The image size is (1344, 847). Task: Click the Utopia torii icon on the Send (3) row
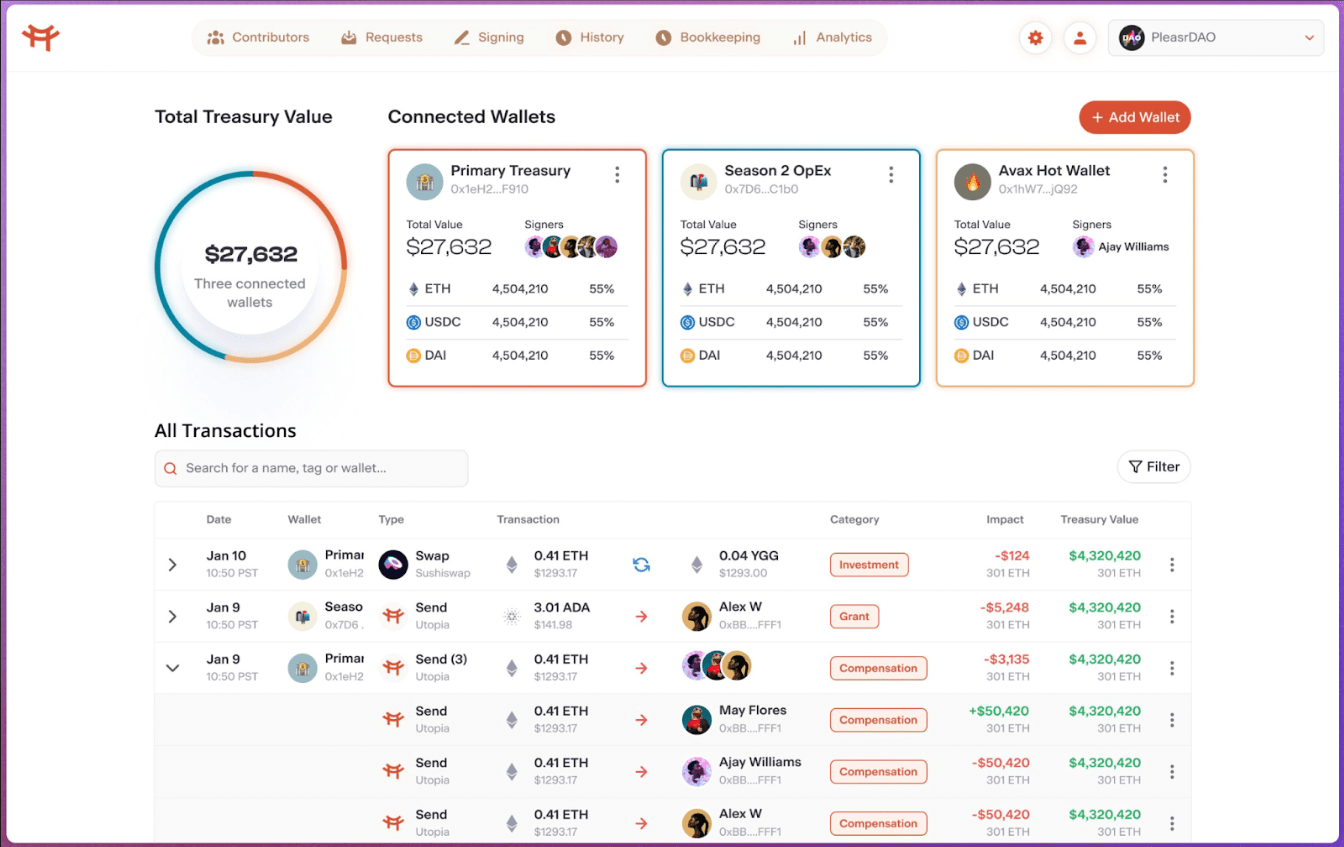pyautogui.click(x=392, y=667)
